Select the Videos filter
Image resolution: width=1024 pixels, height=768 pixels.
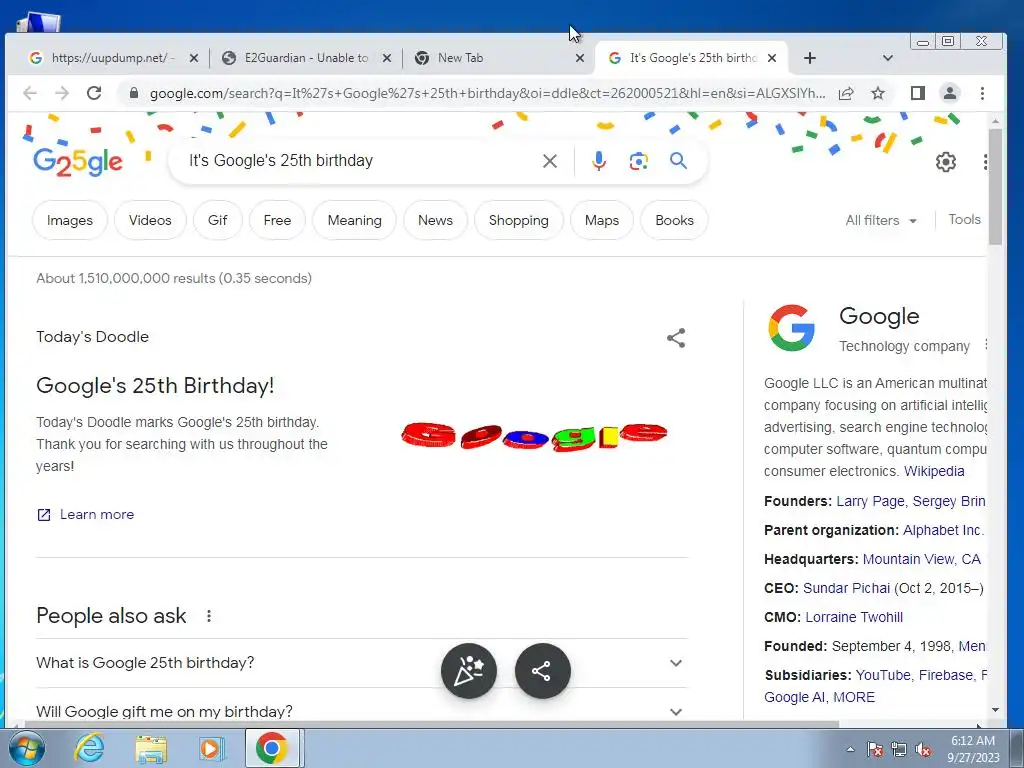click(150, 220)
